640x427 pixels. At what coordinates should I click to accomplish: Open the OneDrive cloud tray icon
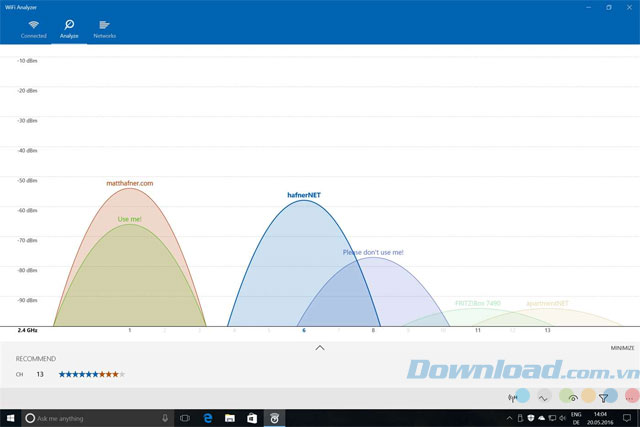(x=541, y=418)
